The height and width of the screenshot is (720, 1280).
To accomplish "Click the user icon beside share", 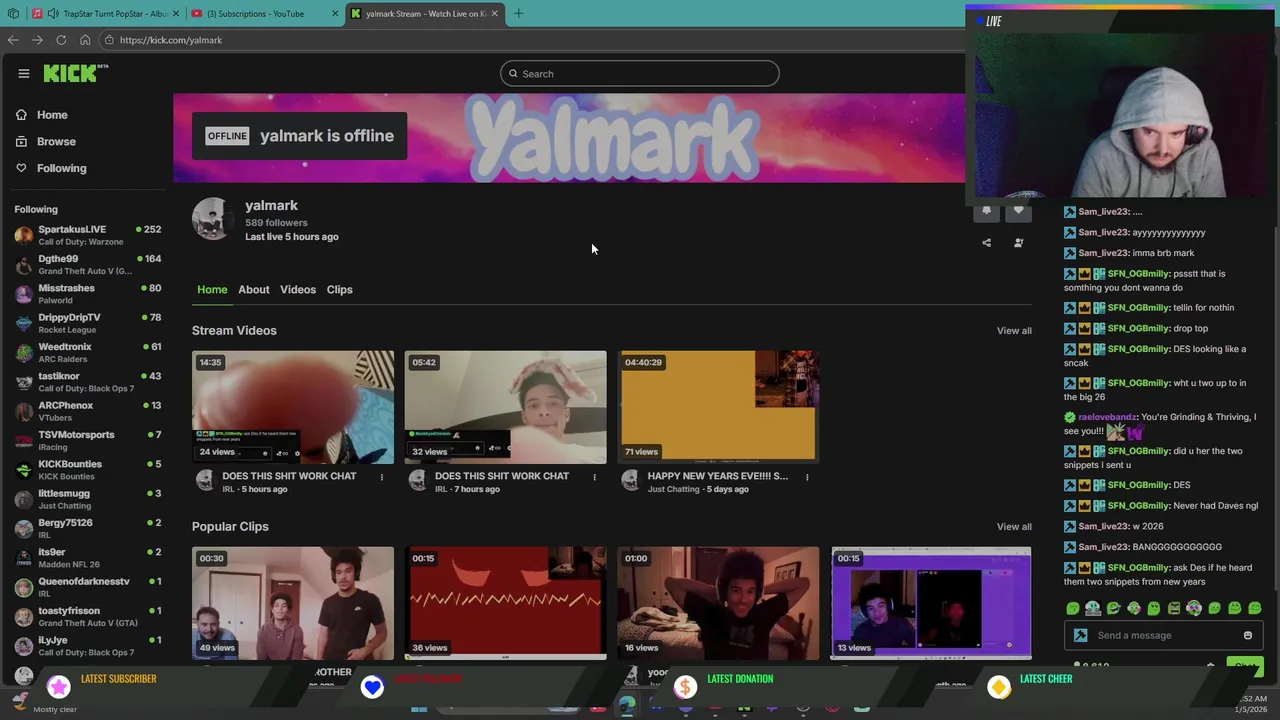I will [1018, 243].
